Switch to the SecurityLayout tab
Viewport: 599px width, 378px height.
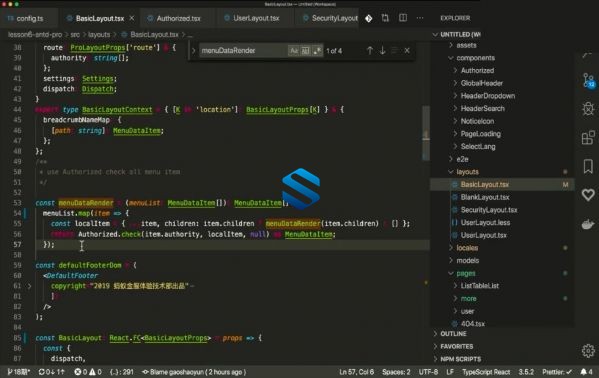330,18
